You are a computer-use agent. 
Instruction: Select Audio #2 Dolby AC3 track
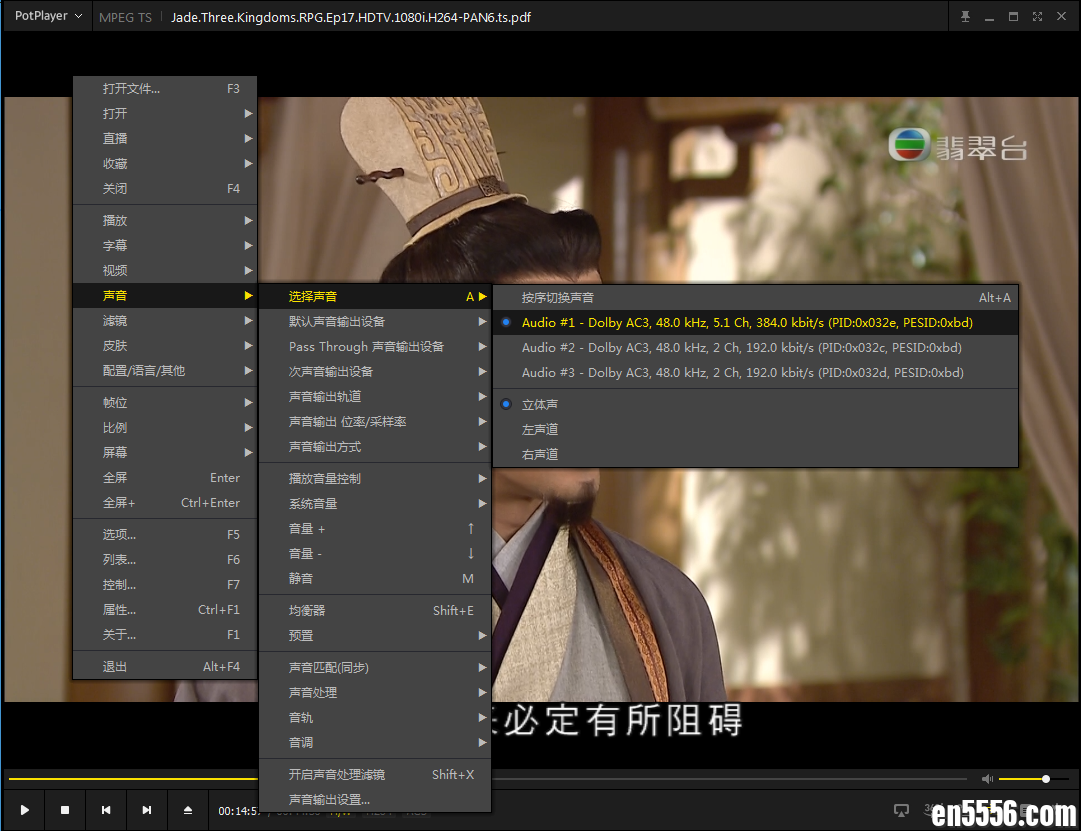(756, 348)
